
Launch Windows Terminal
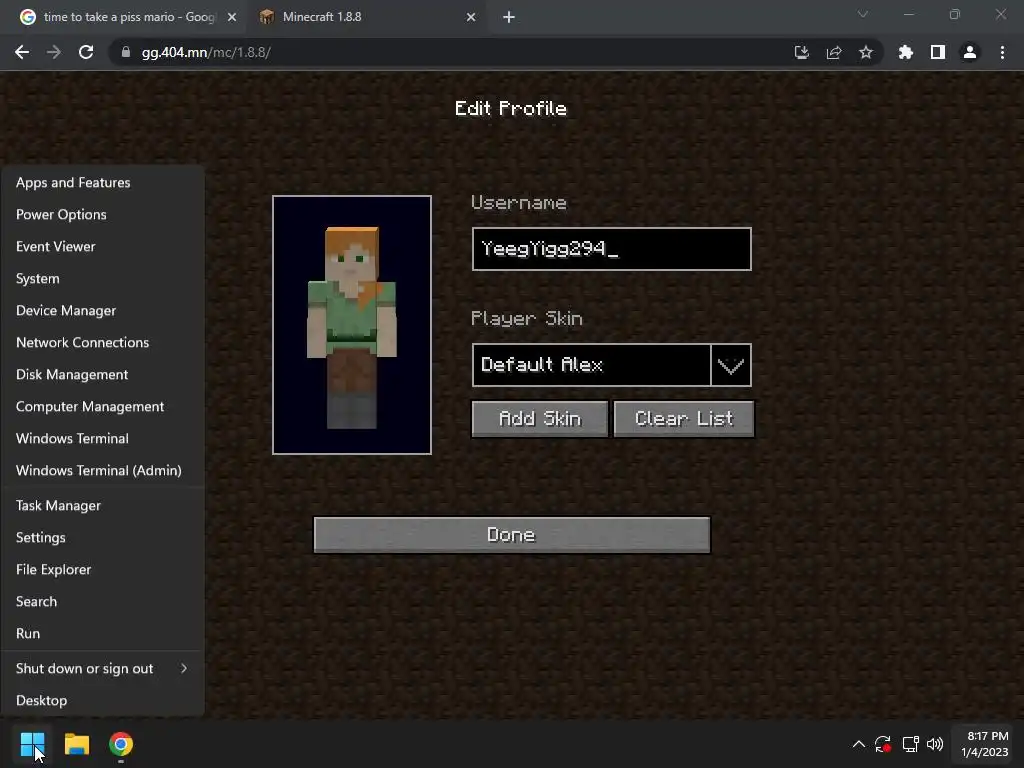(x=103, y=438)
